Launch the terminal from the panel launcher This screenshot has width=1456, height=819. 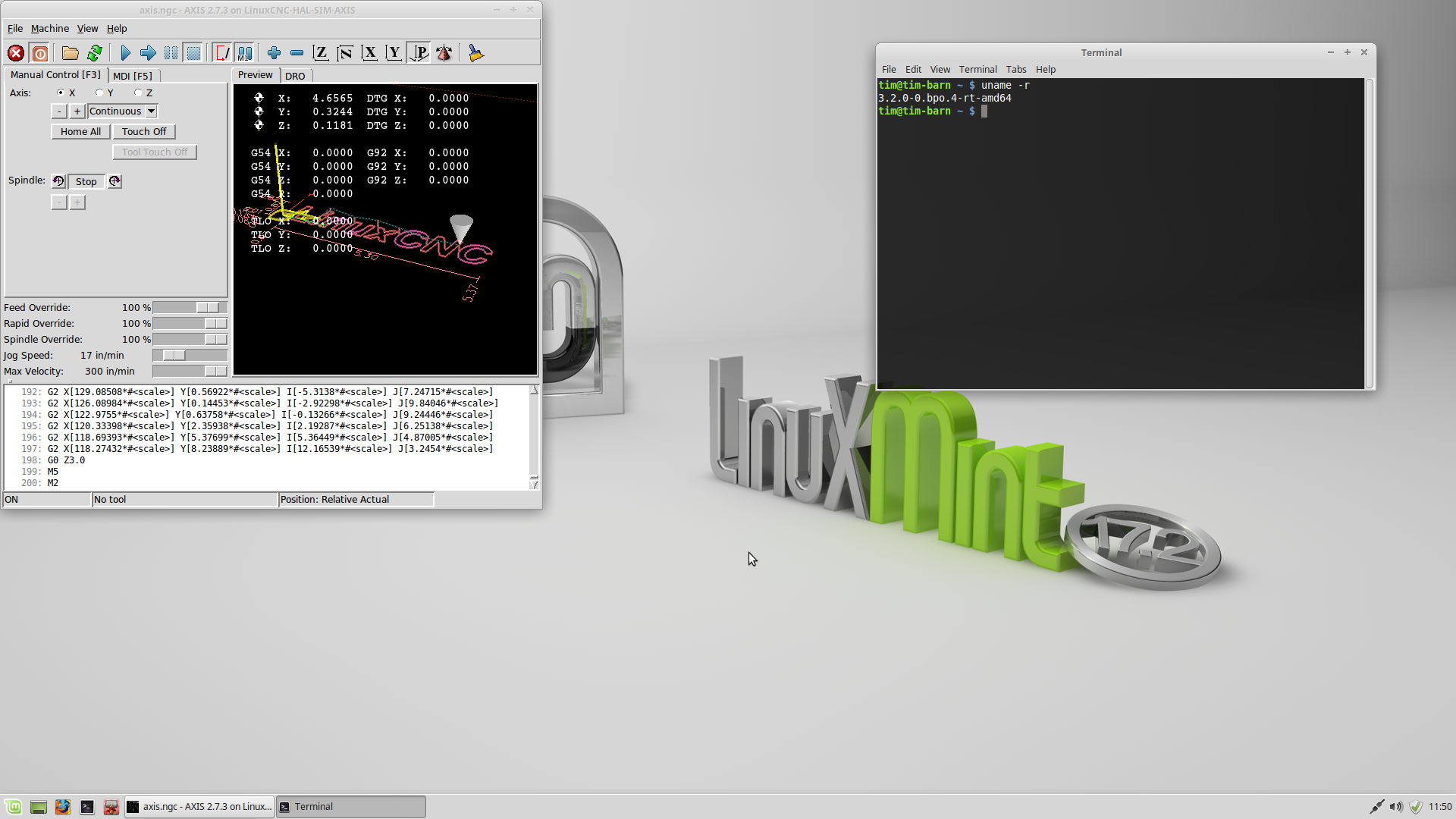(x=87, y=807)
